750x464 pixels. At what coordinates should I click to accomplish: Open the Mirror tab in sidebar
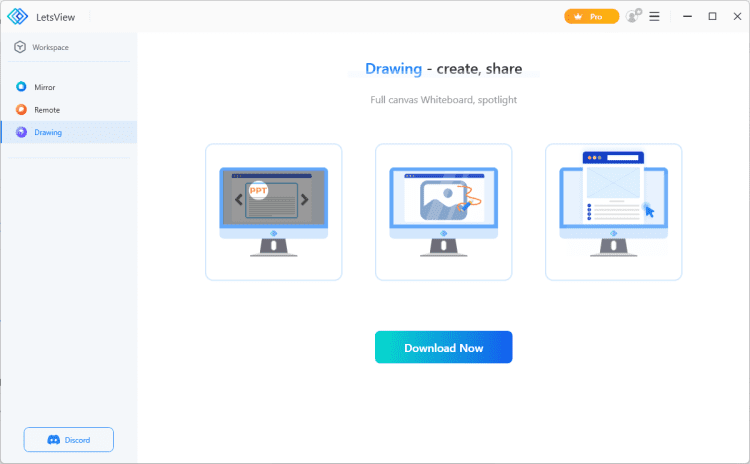coord(69,87)
